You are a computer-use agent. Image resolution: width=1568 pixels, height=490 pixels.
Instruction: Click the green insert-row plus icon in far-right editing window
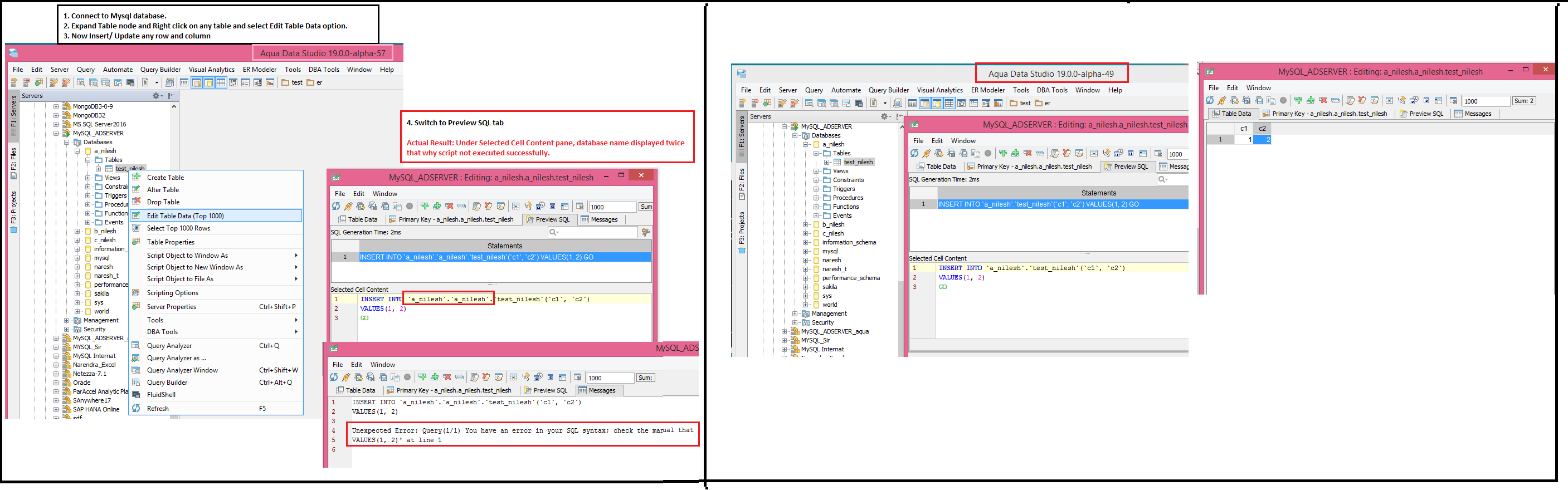[x=1298, y=101]
